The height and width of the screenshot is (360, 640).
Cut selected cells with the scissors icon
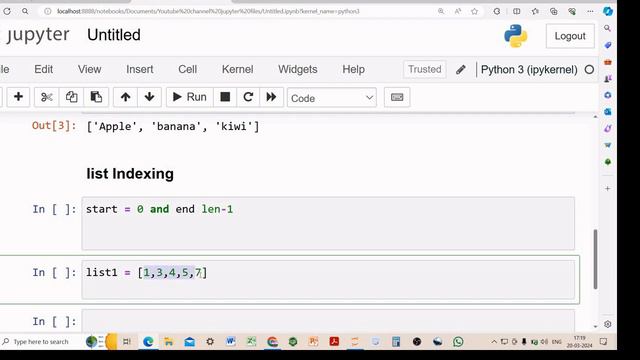coord(47,97)
